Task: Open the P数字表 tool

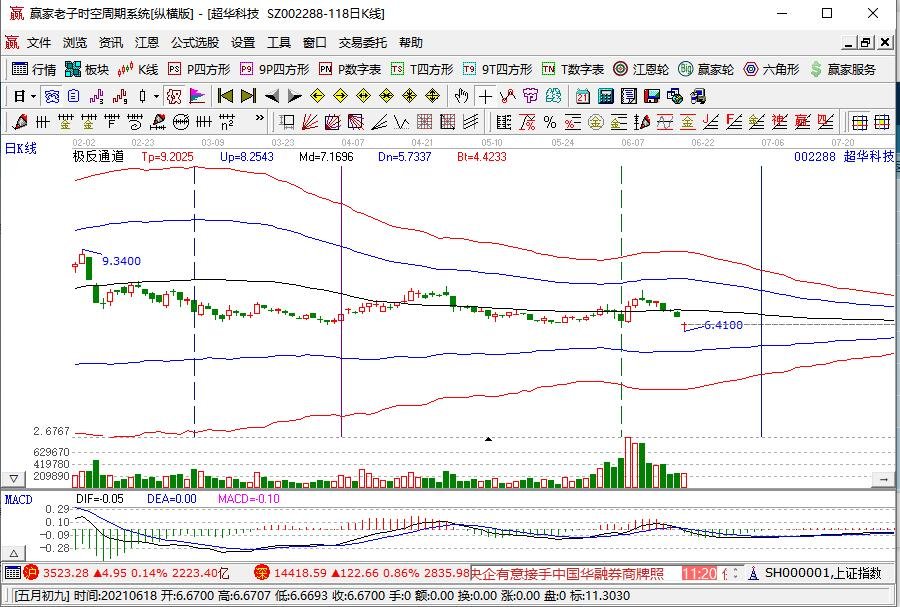Action: [350, 69]
